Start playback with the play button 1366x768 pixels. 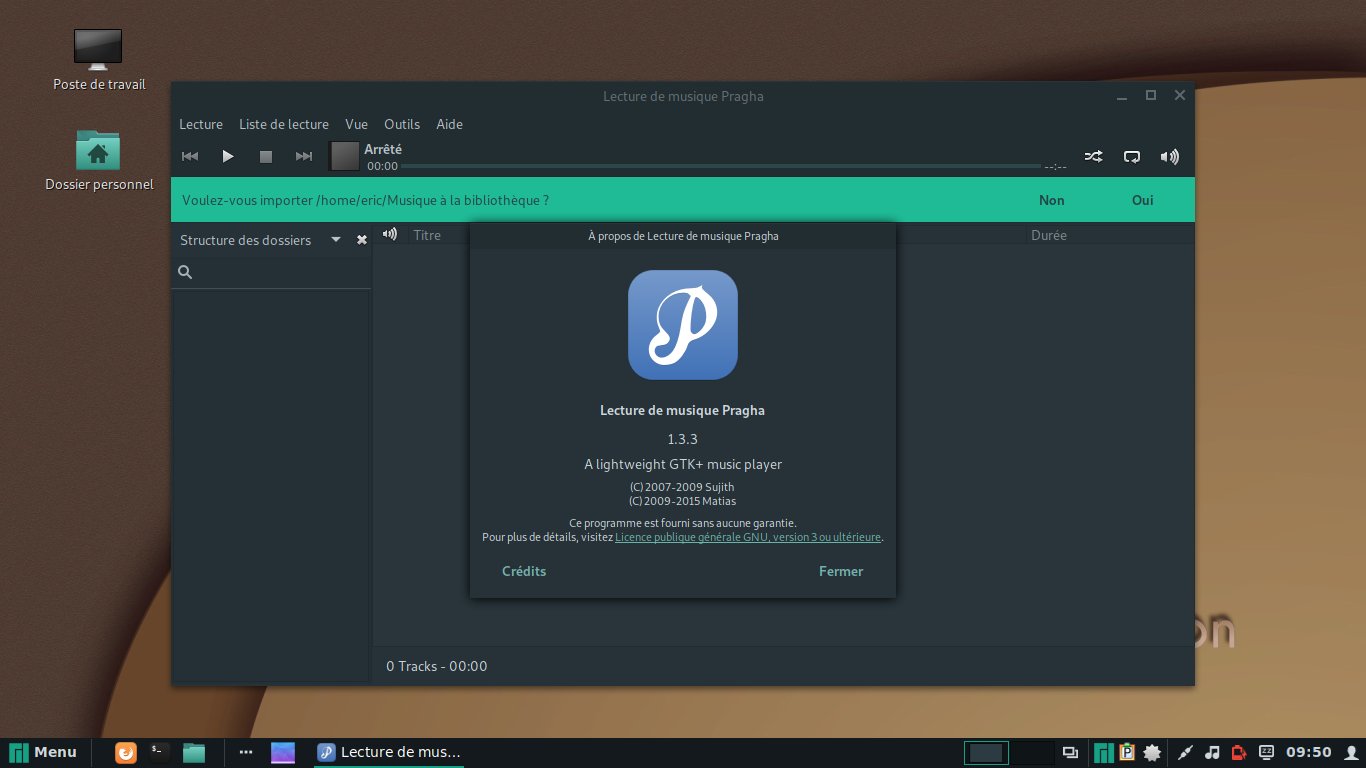click(x=228, y=156)
